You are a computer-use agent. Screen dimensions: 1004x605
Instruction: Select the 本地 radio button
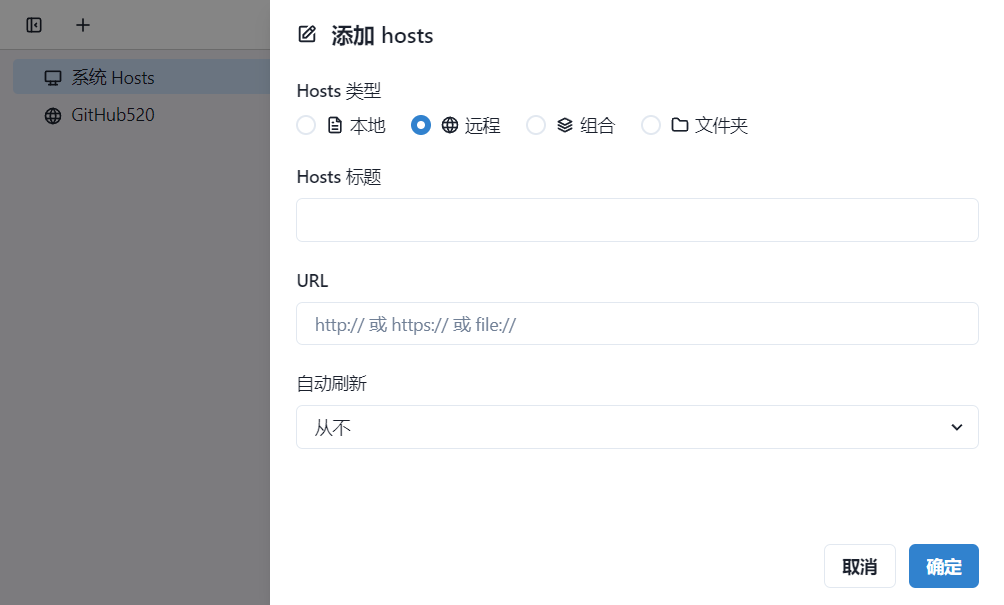click(x=306, y=125)
